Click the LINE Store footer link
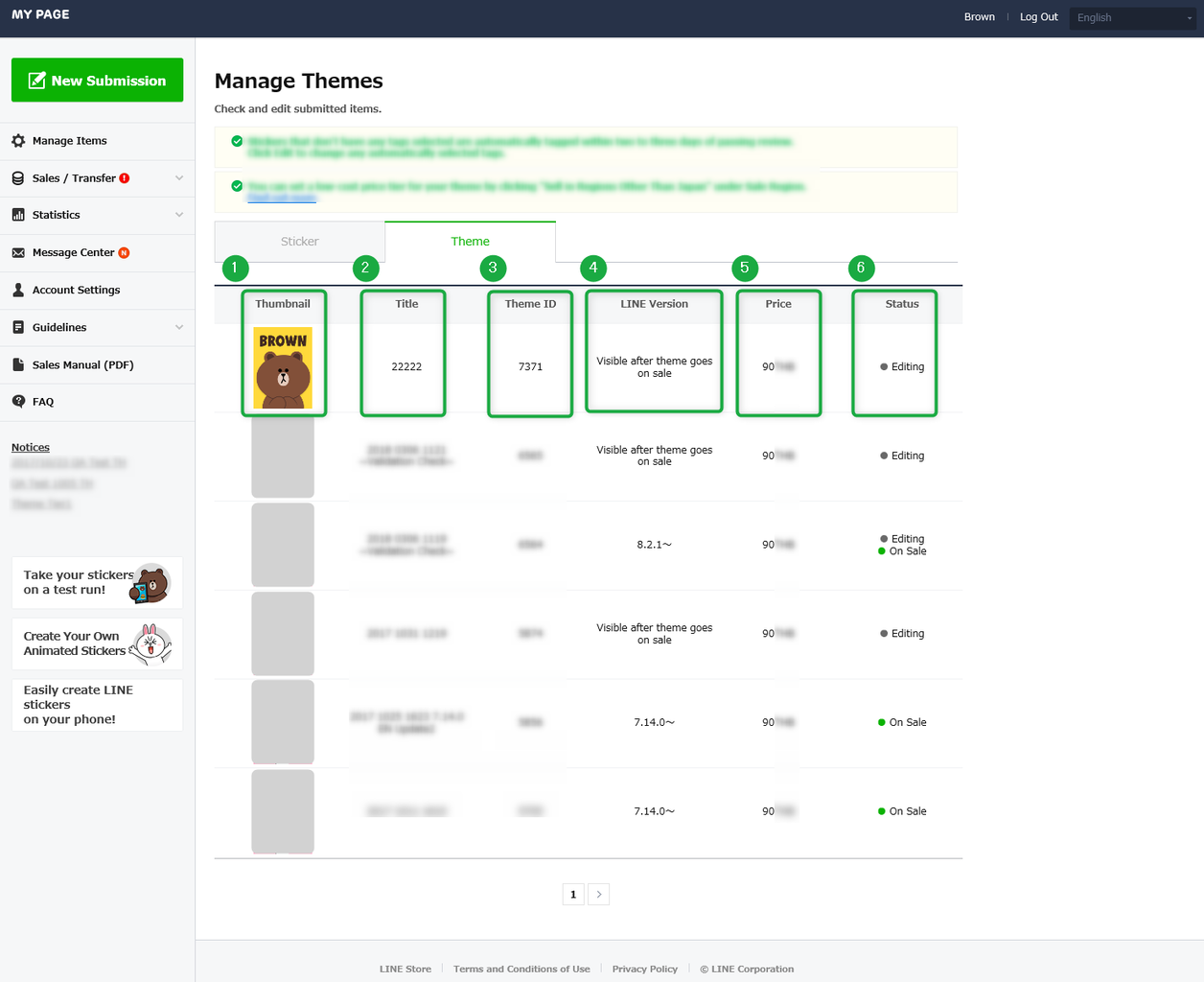Image resolution: width=1204 pixels, height=982 pixels. pos(405,969)
